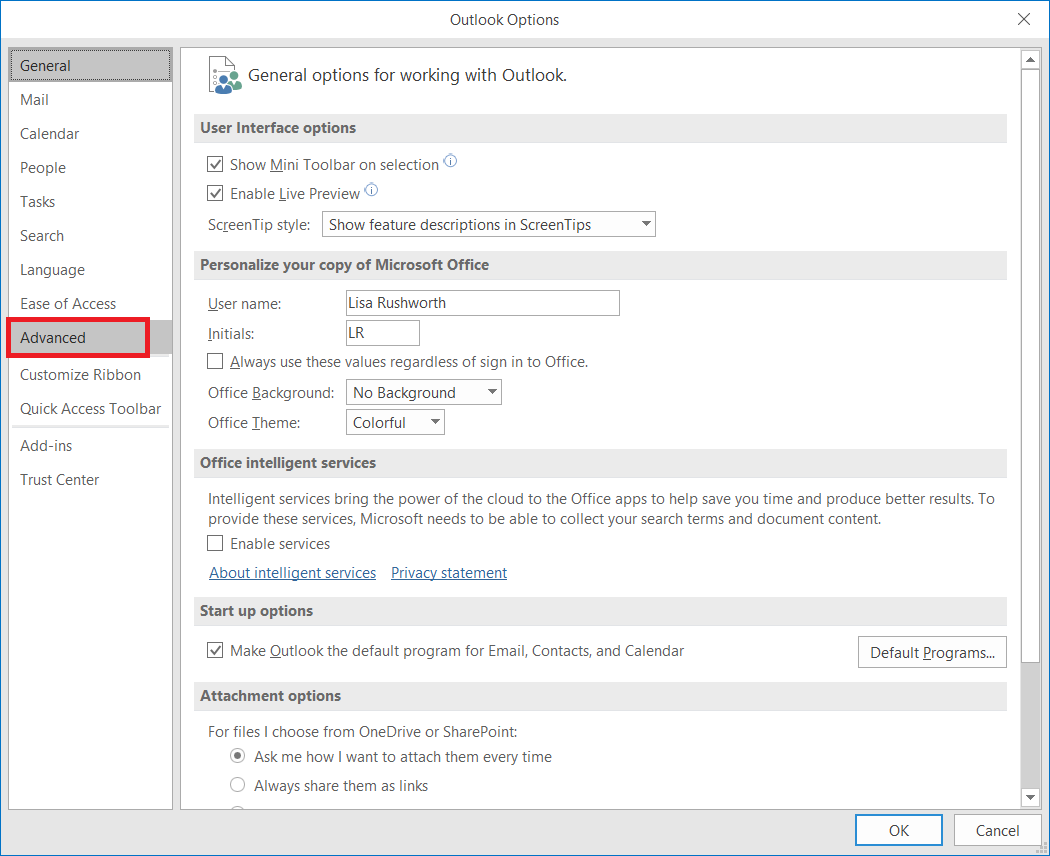Open the Calendar options category
The image size is (1050, 856).
(x=90, y=134)
